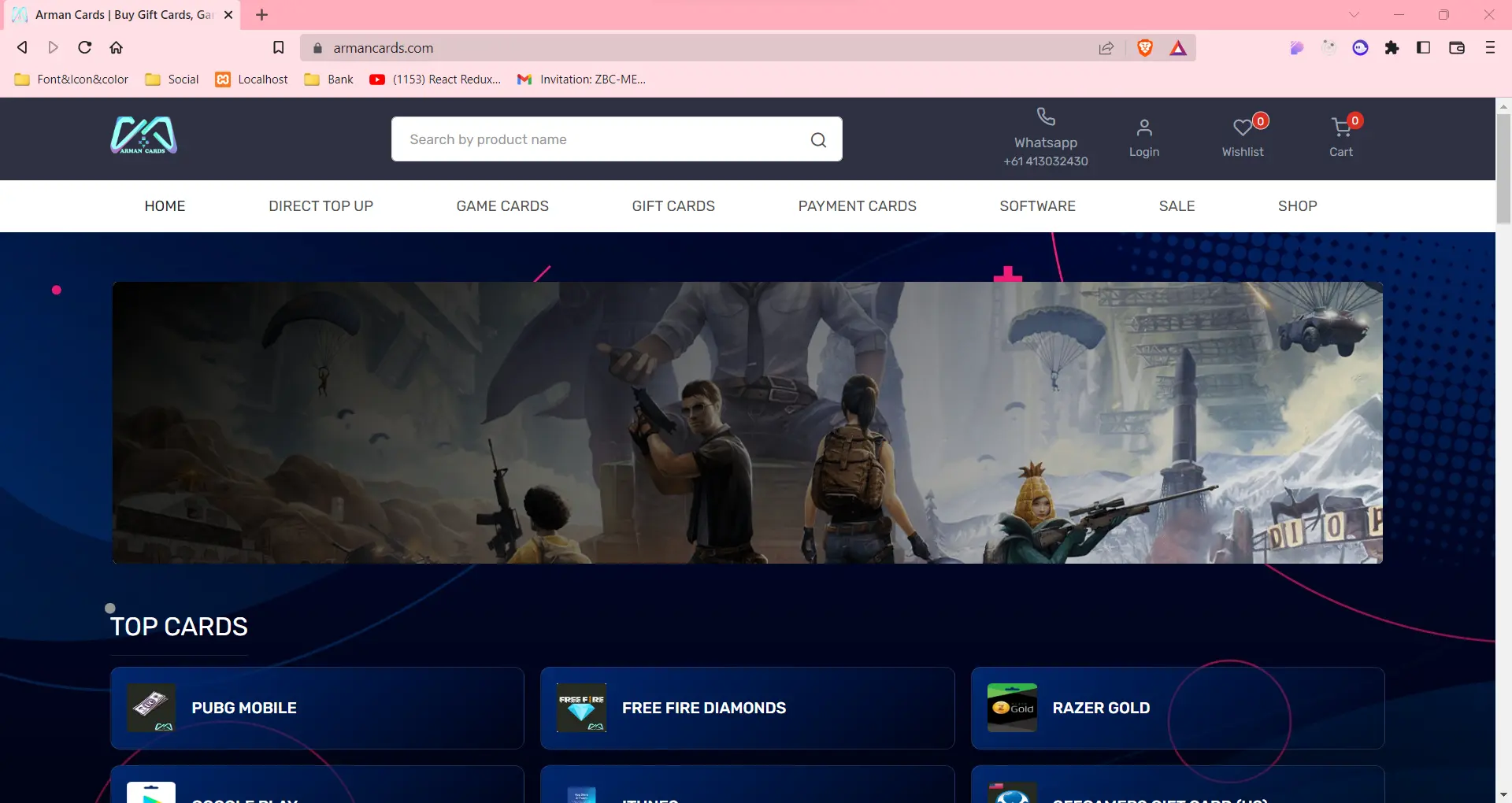1512x803 pixels.
Task: Open FREE FIRE DIAMONDS card
Action: click(x=747, y=708)
